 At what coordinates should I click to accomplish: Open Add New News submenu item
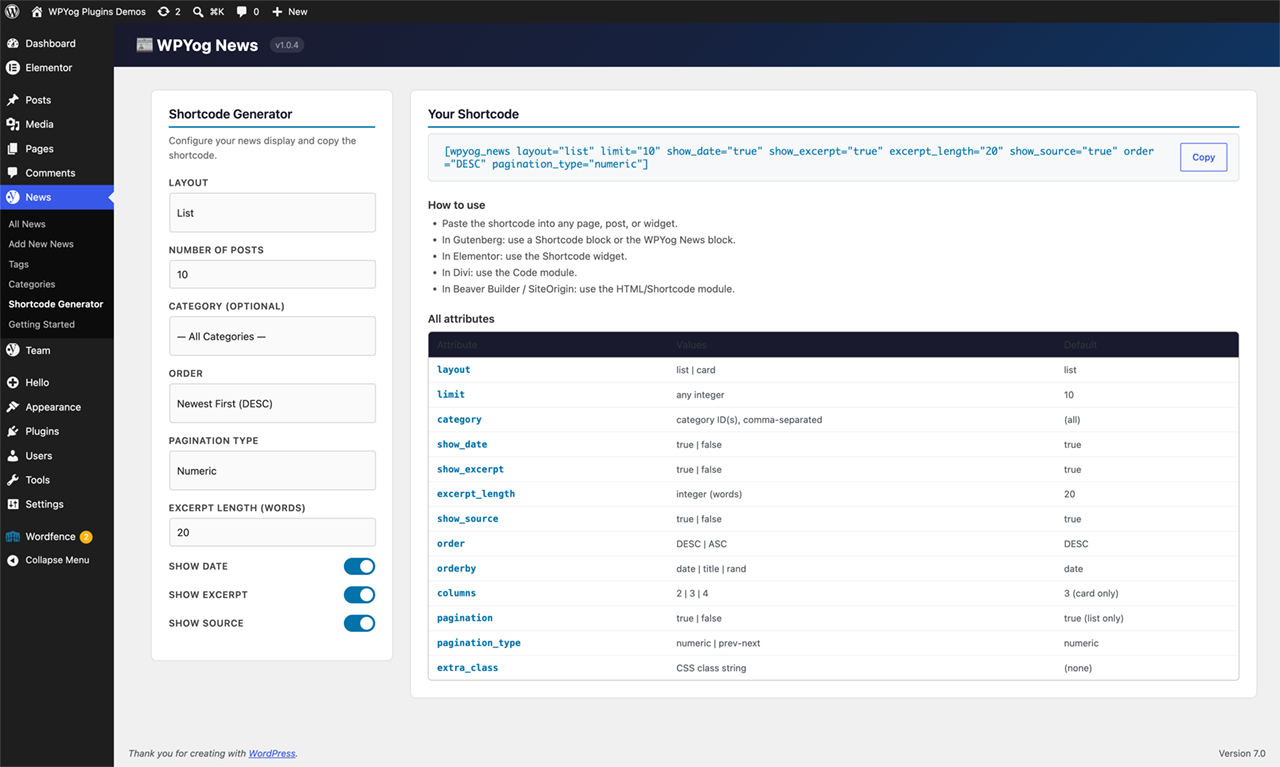coord(41,244)
